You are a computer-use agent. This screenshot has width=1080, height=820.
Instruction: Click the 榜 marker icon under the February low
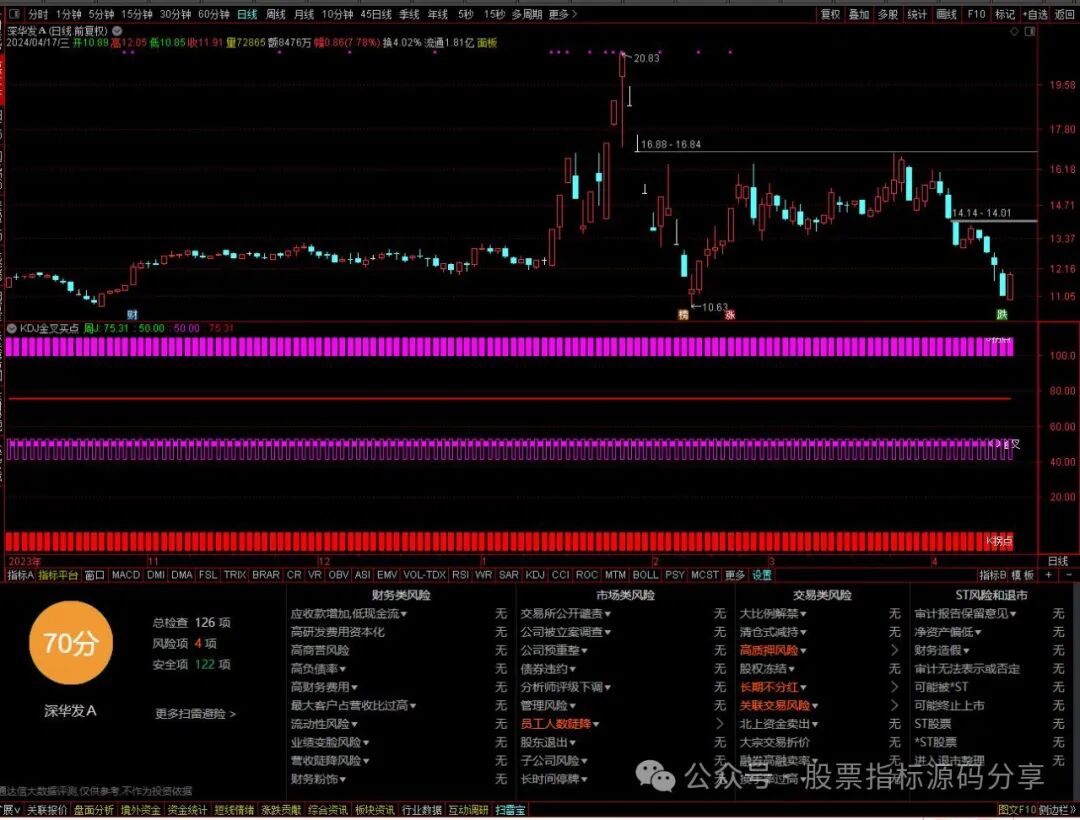click(683, 315)
